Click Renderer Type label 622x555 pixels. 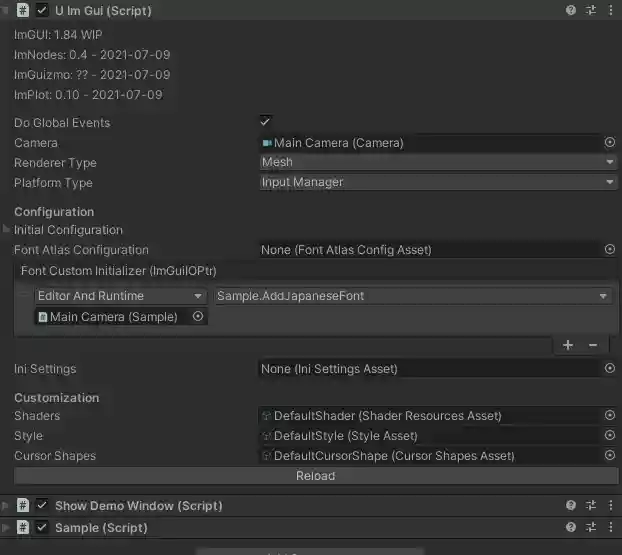tap(55, 163)
